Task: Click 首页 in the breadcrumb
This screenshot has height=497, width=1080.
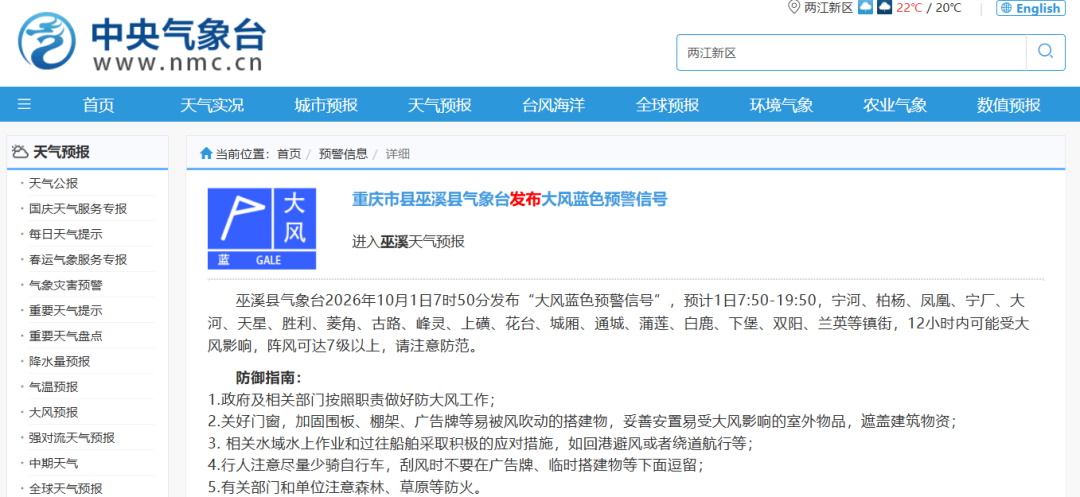Action: pos(289,154)
